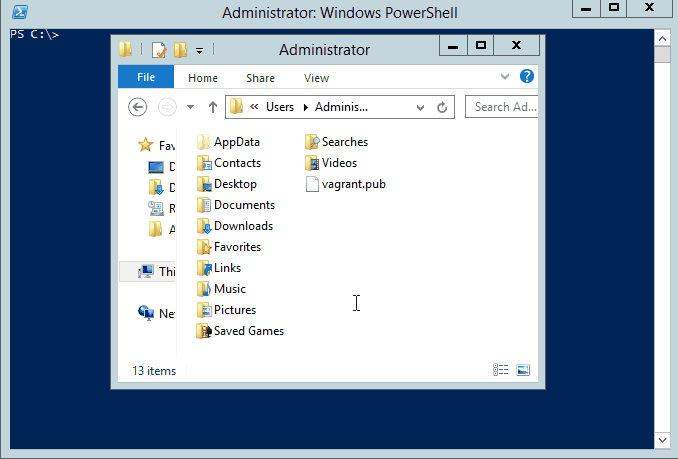Open the AppData folder

point(228,142)
